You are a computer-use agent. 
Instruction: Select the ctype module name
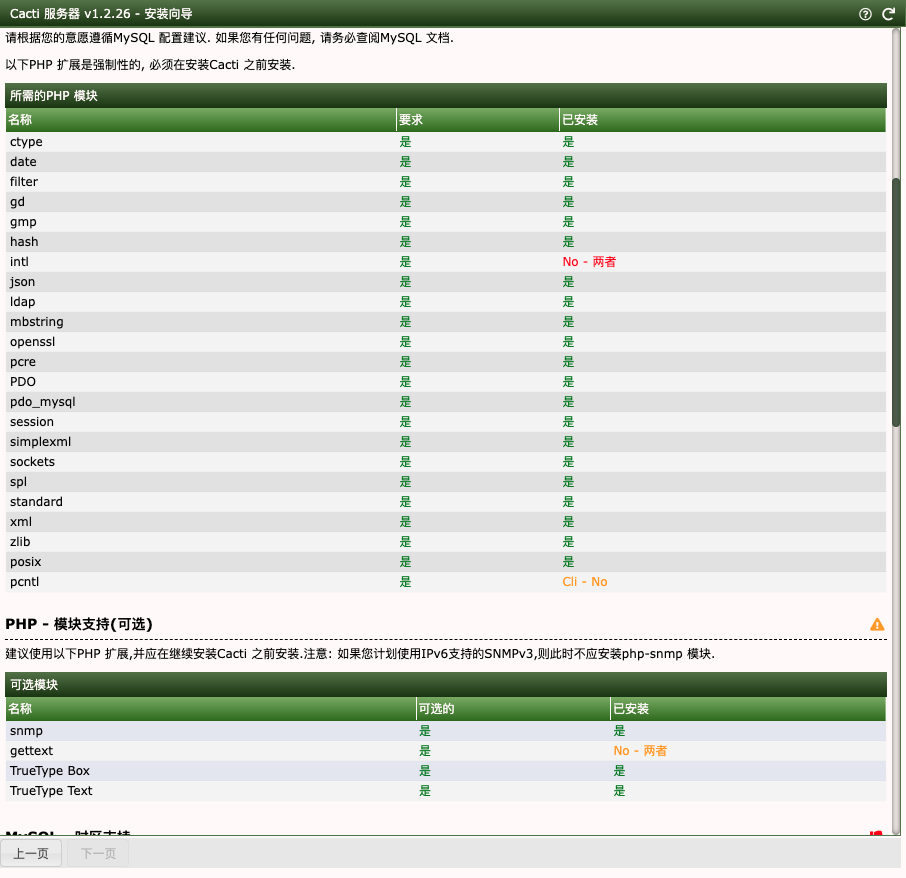[26, 142]
